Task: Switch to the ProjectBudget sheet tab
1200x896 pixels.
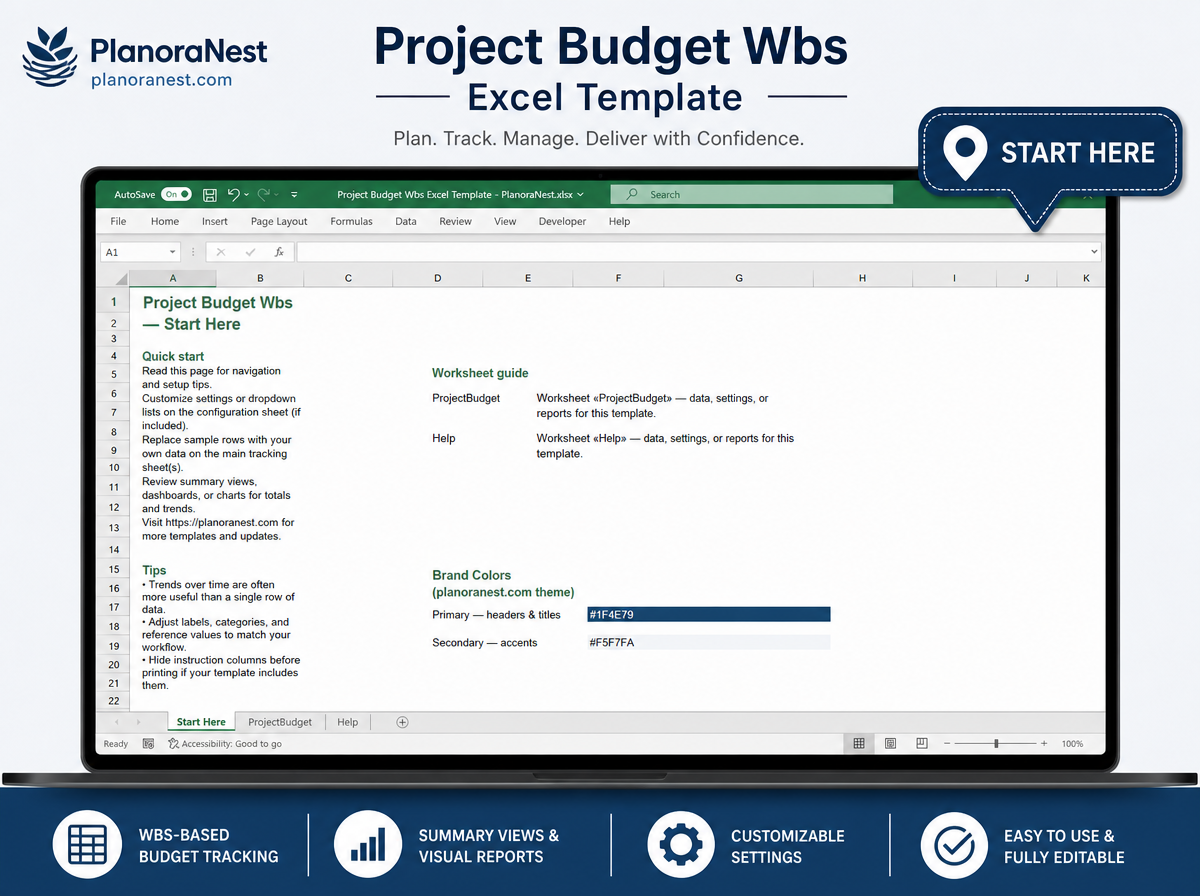Action: pyautogui.click(x=280, y=722)
